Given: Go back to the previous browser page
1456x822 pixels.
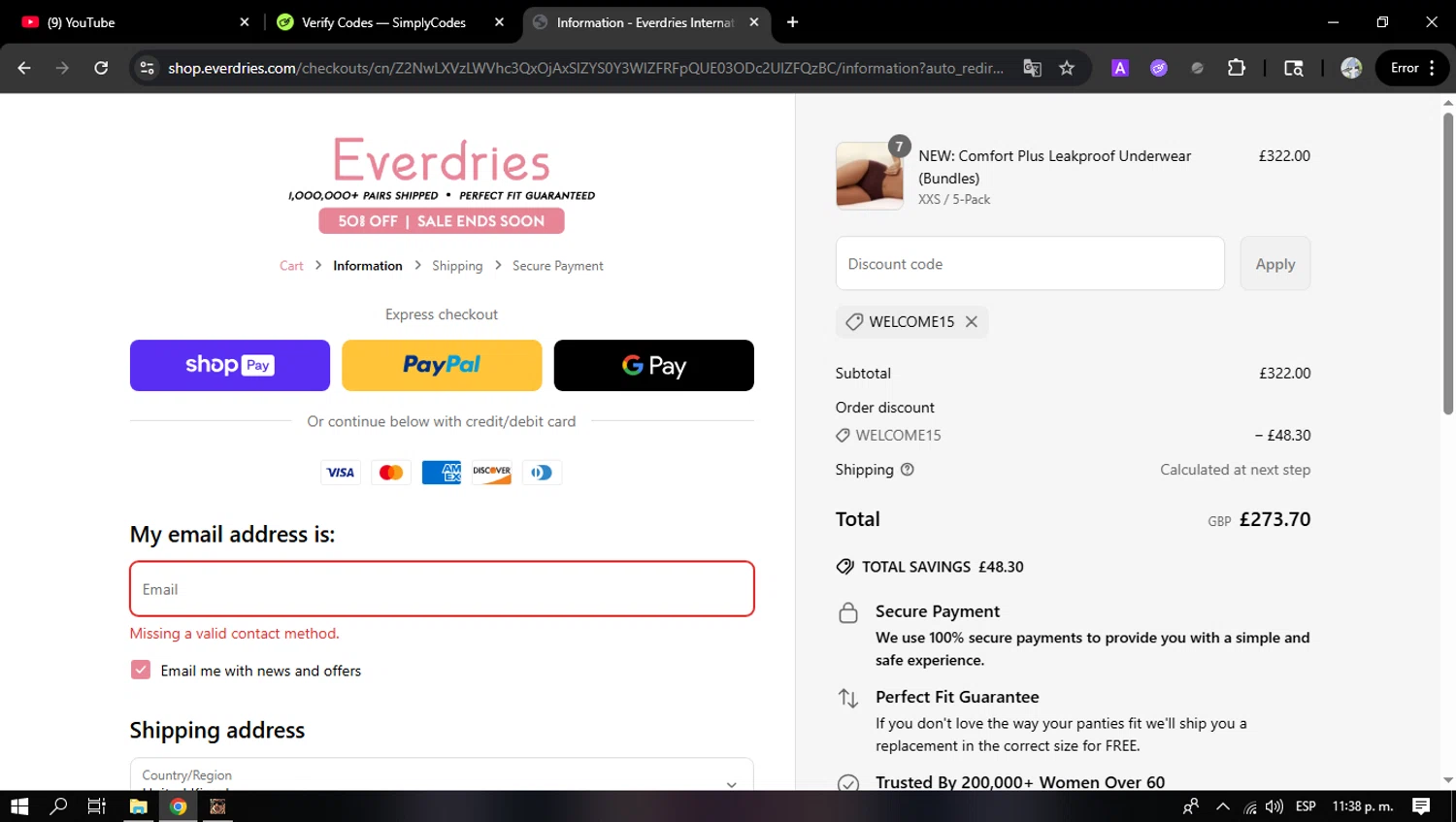Looking at the screenshot, I should pyautogui.click(x=24, y=68).
